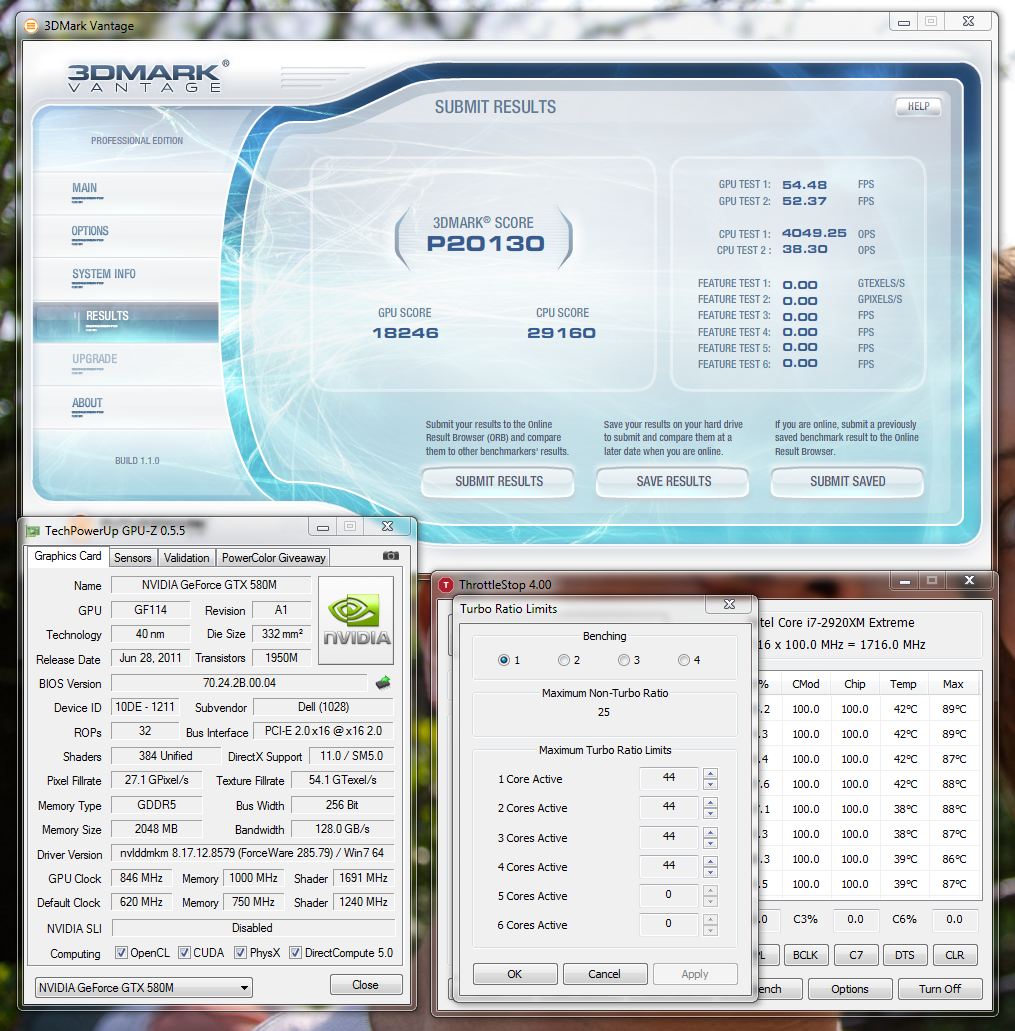Click the 3DMark Vantage title bar icon
Screen dimensions: 1015x1031
[30, 26]
